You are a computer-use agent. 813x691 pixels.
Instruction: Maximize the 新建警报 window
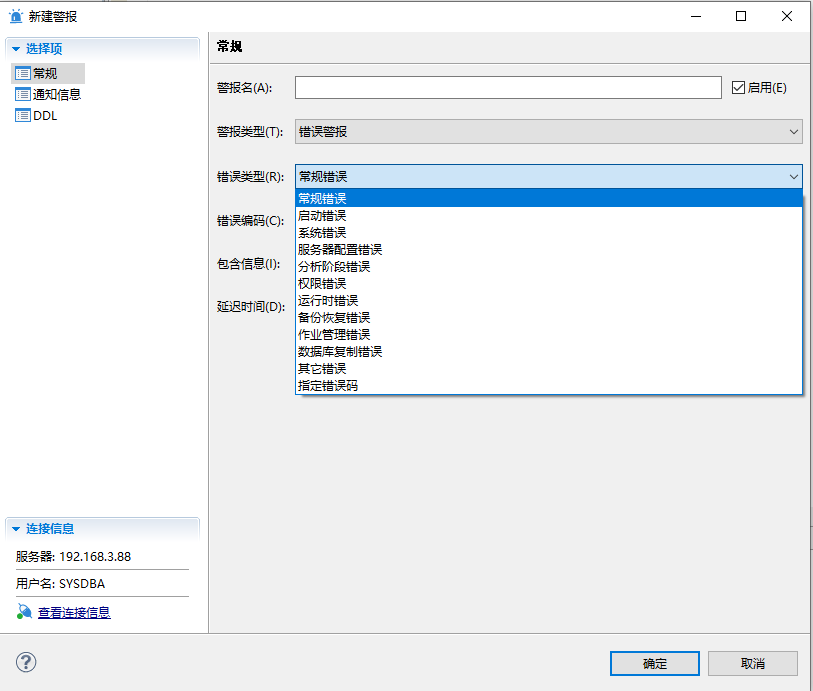741,16
